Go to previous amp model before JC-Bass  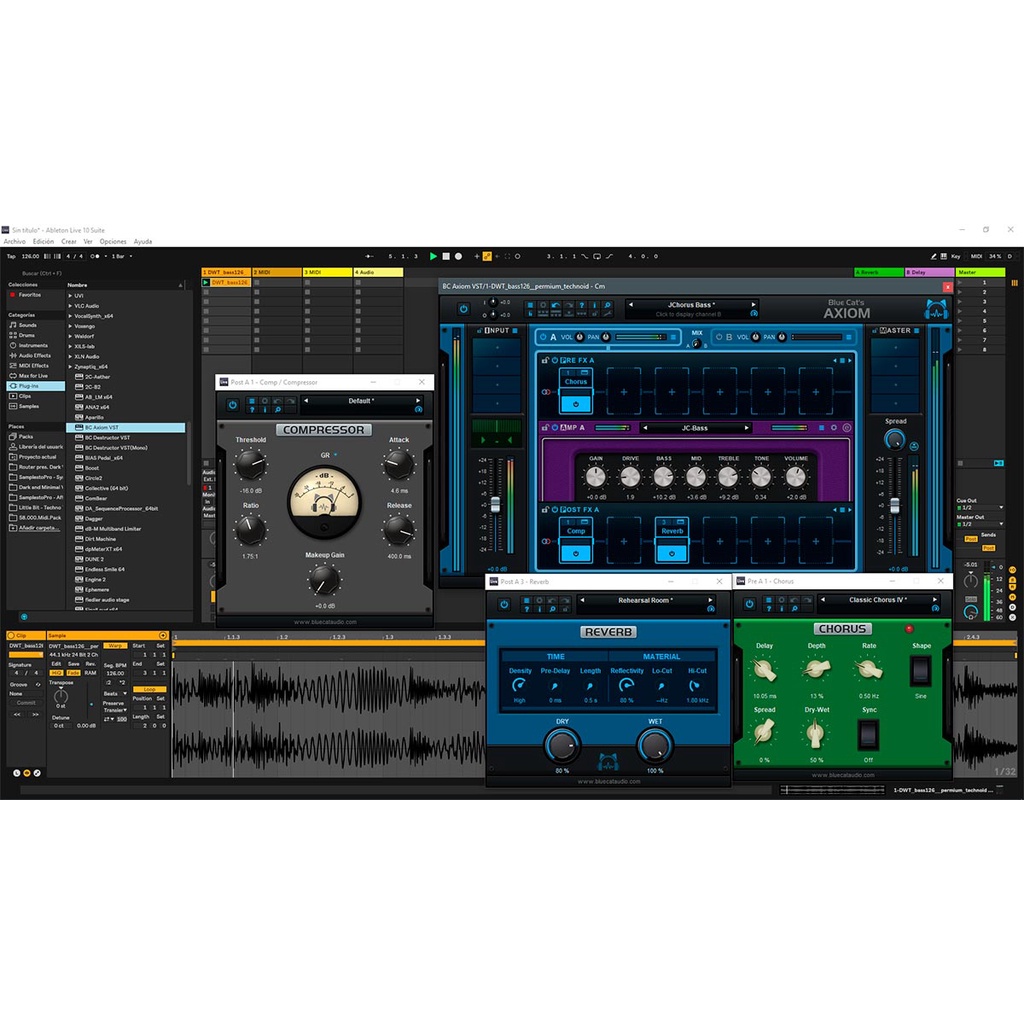point(645,428)
